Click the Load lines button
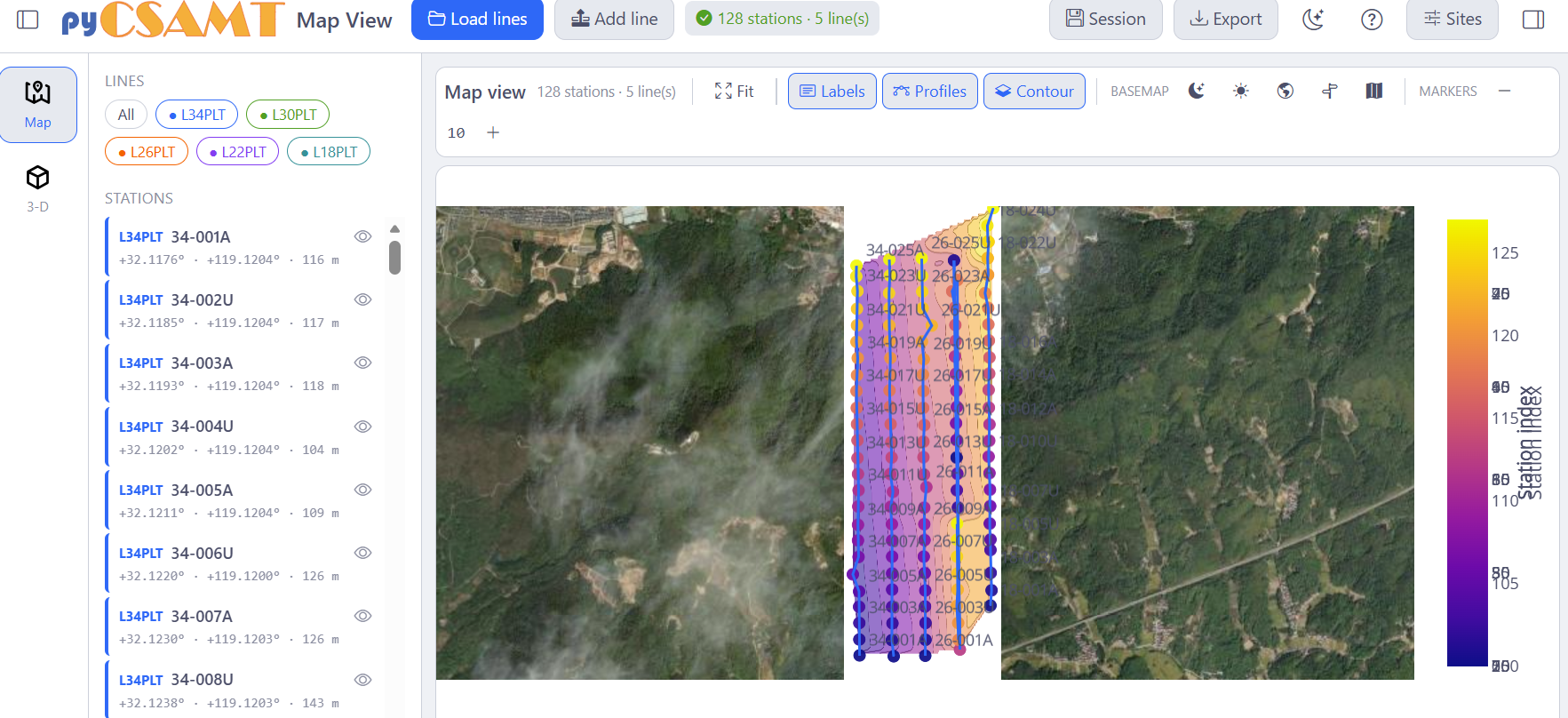1568x718 pixels. [x=477, y=20]
